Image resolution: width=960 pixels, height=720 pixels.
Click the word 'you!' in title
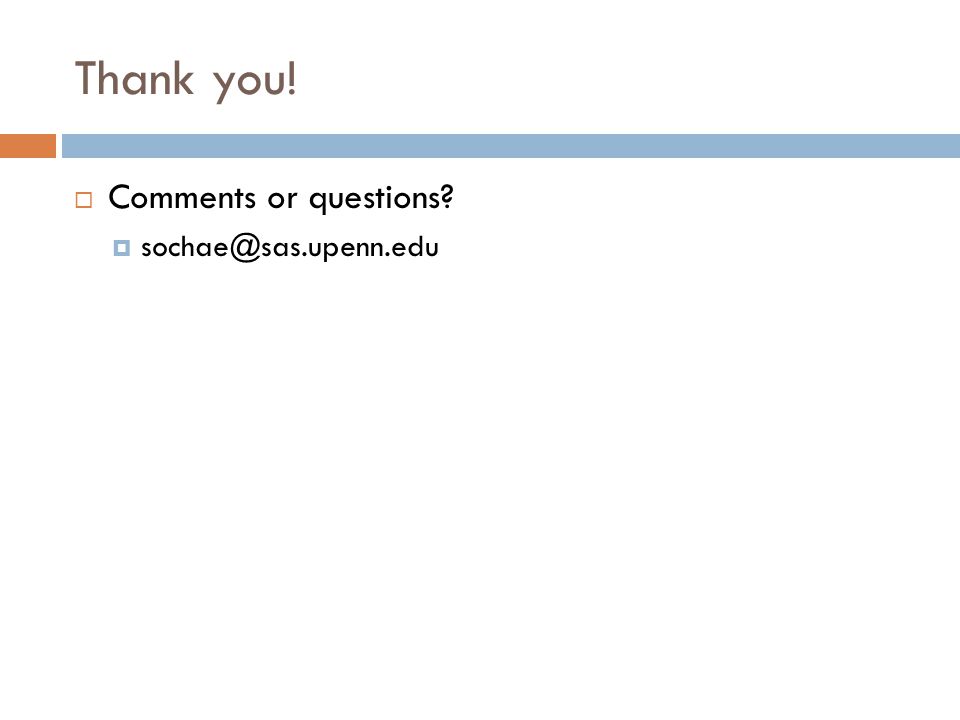(x=255, y=83)
